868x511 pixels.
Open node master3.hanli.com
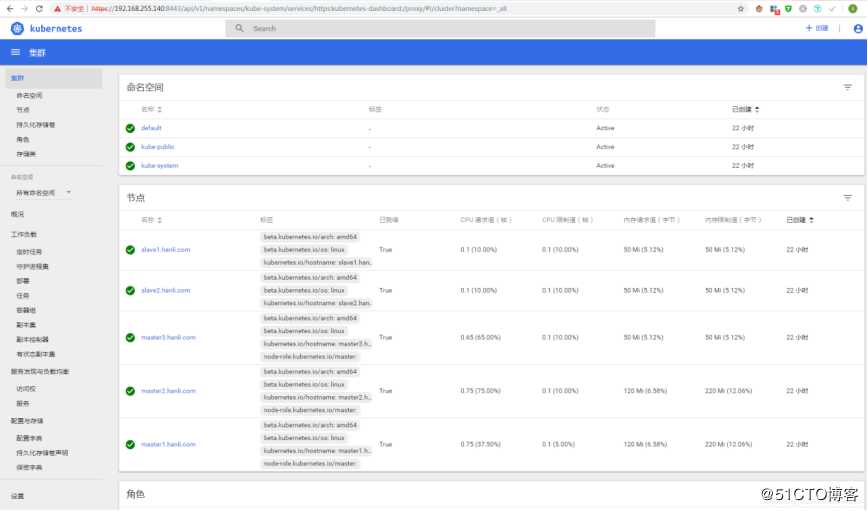click(x=168, y=337)
